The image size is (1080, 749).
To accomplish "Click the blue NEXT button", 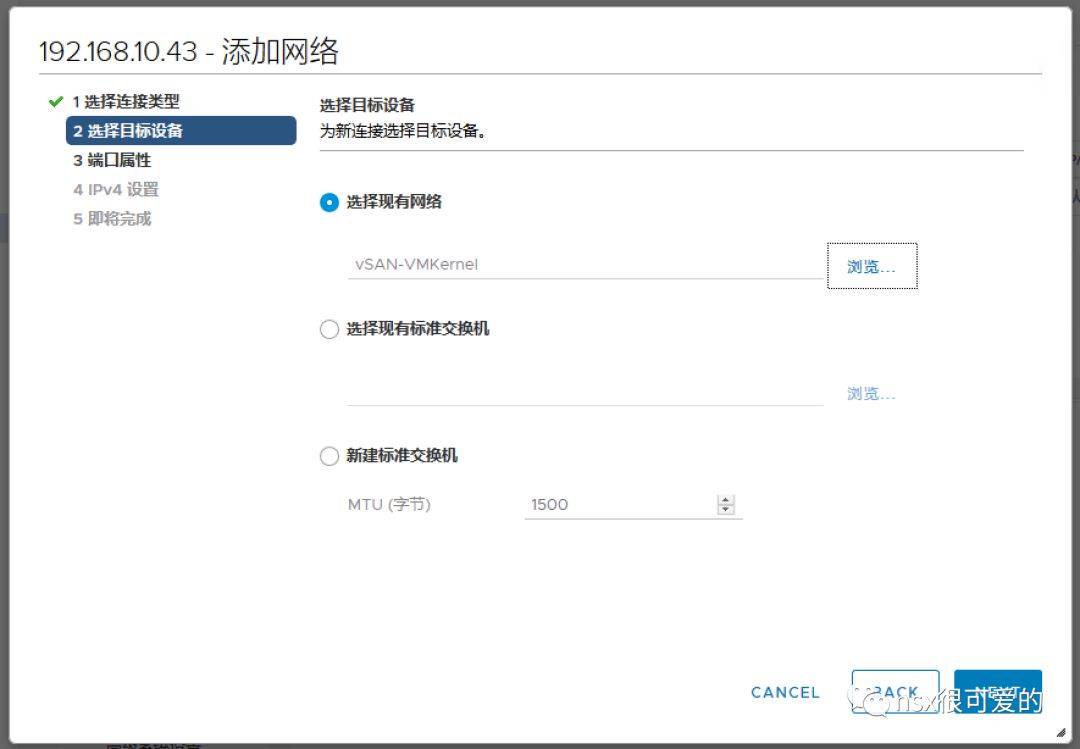I will [x=997, y=692].
